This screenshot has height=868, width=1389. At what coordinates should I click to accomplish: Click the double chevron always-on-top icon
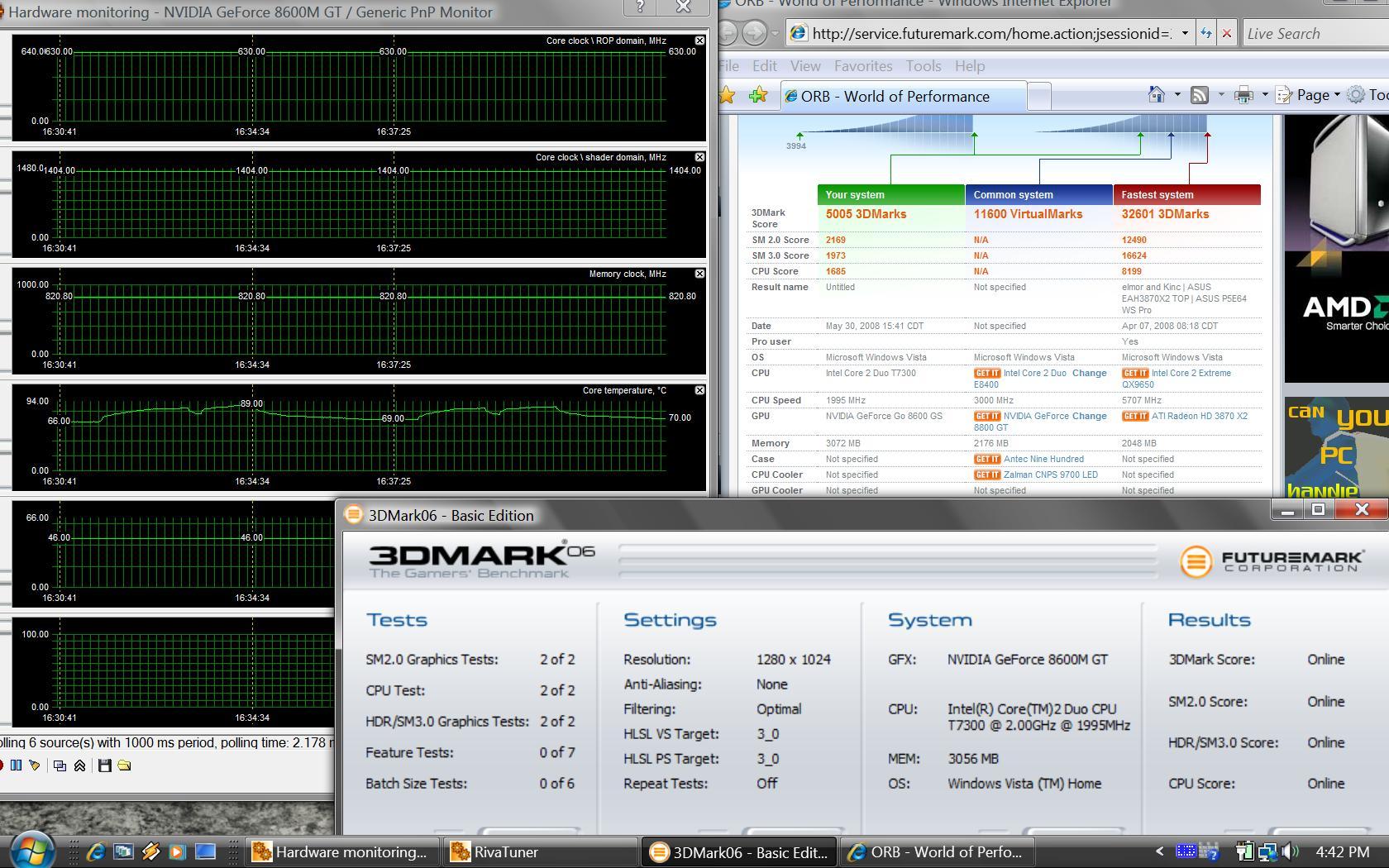click(79, 765)
